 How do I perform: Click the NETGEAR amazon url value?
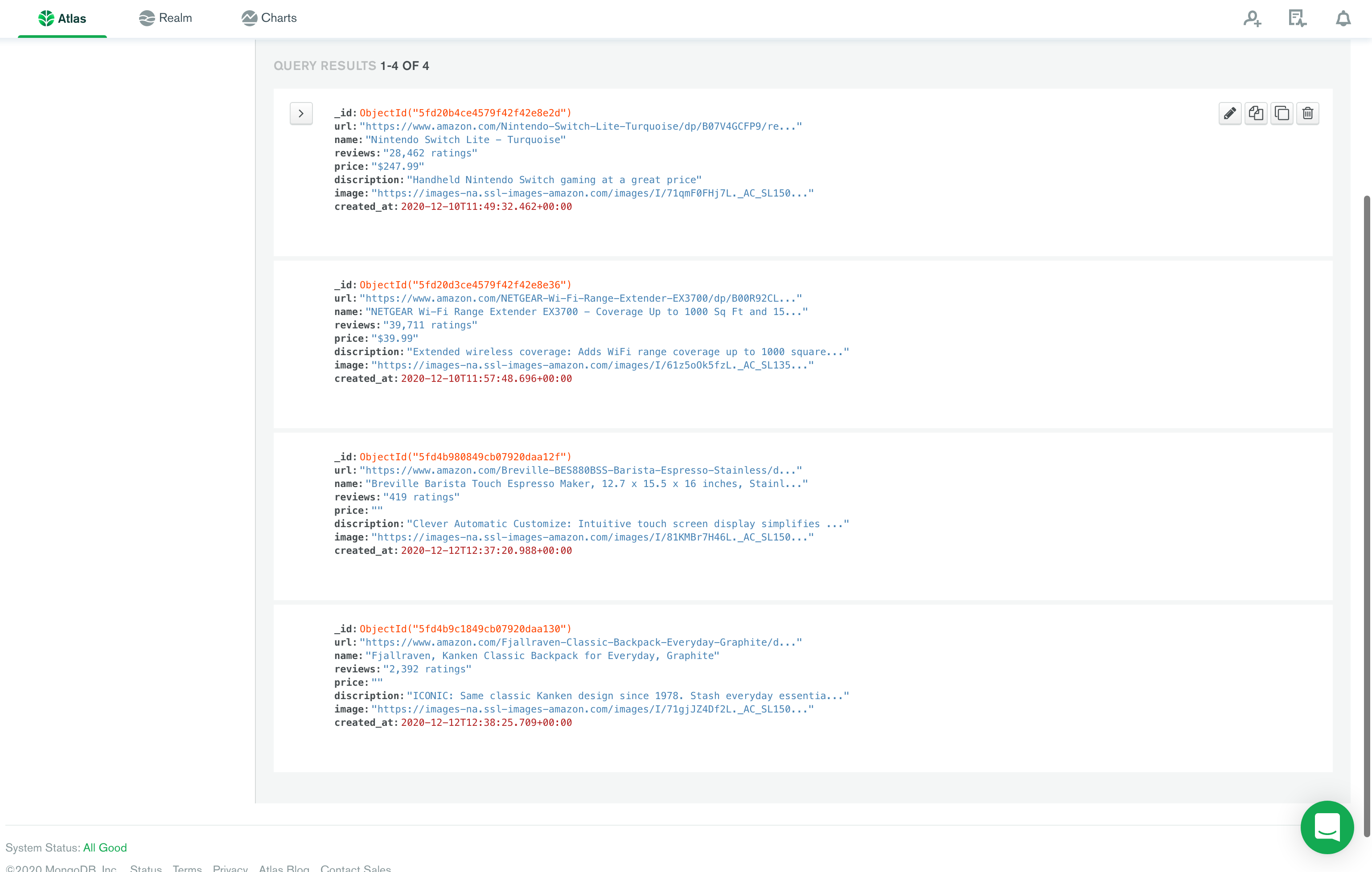pyautogui.click(x=581, y=299)
